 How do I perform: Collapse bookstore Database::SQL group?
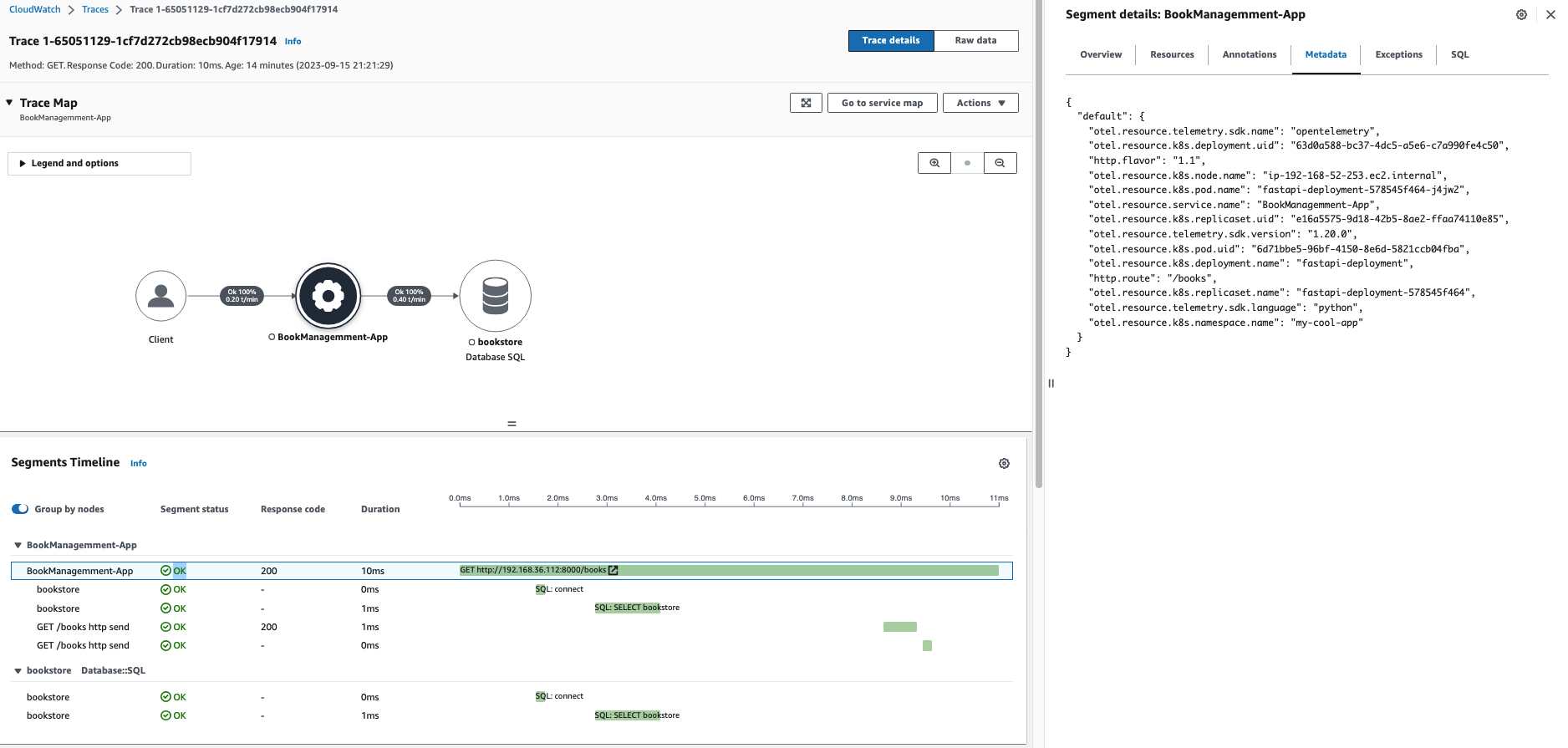pos(18,671)
